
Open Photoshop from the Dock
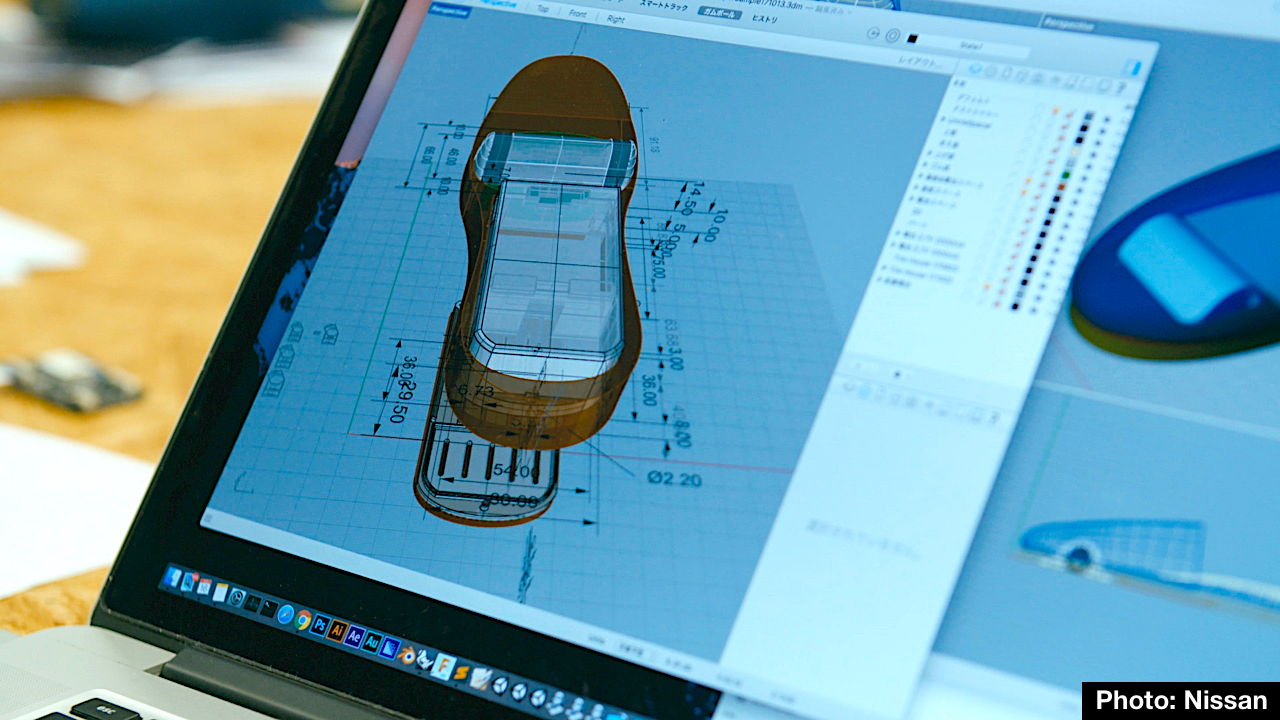(x=320, y=625)
